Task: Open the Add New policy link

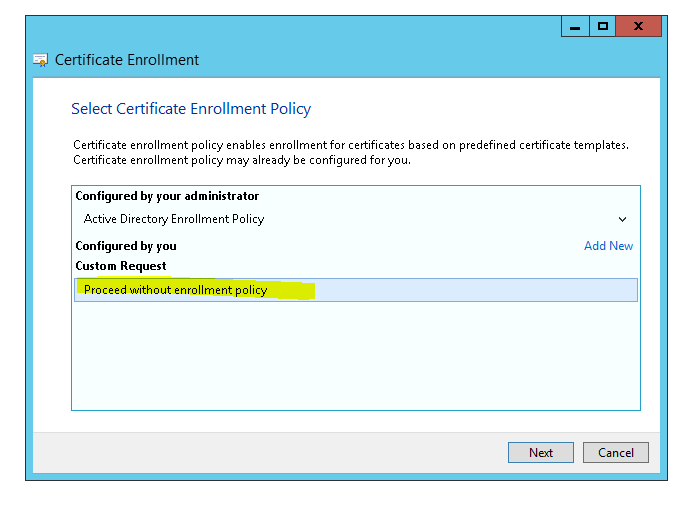Action: (x=608, y=246)
